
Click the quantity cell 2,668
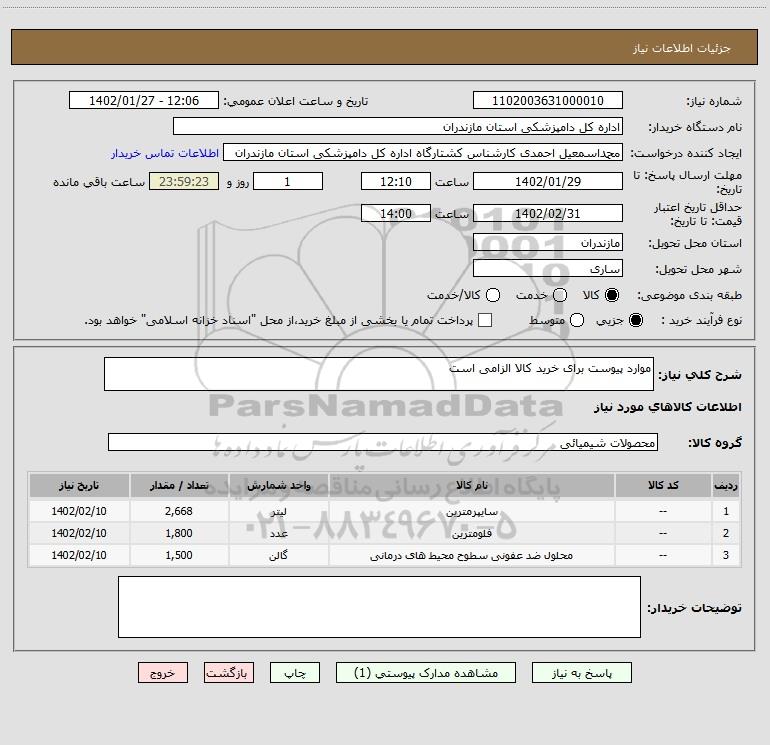pyautogui.click(x=179, y=511)
